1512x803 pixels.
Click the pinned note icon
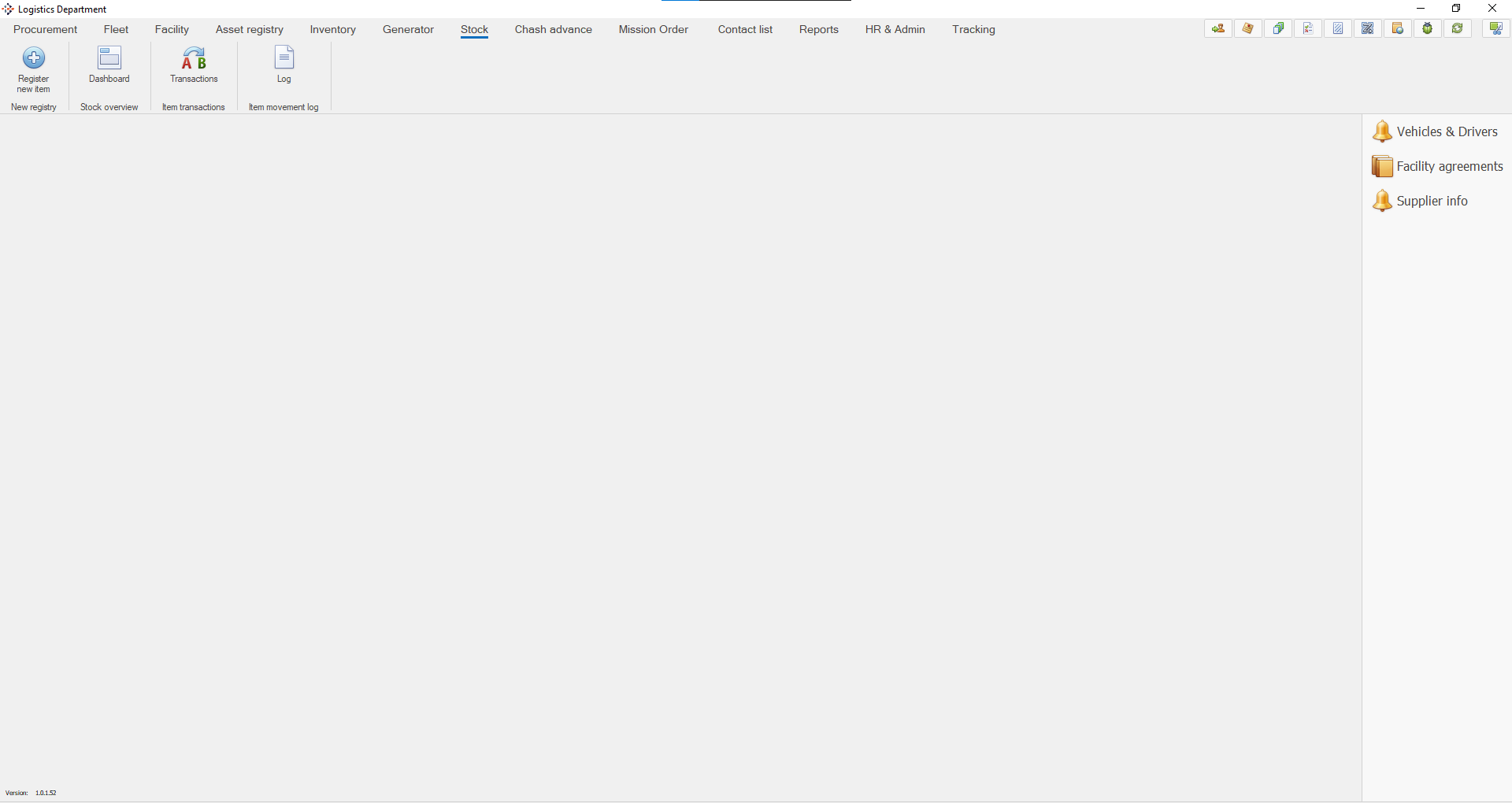click(x=1248, y=29)
